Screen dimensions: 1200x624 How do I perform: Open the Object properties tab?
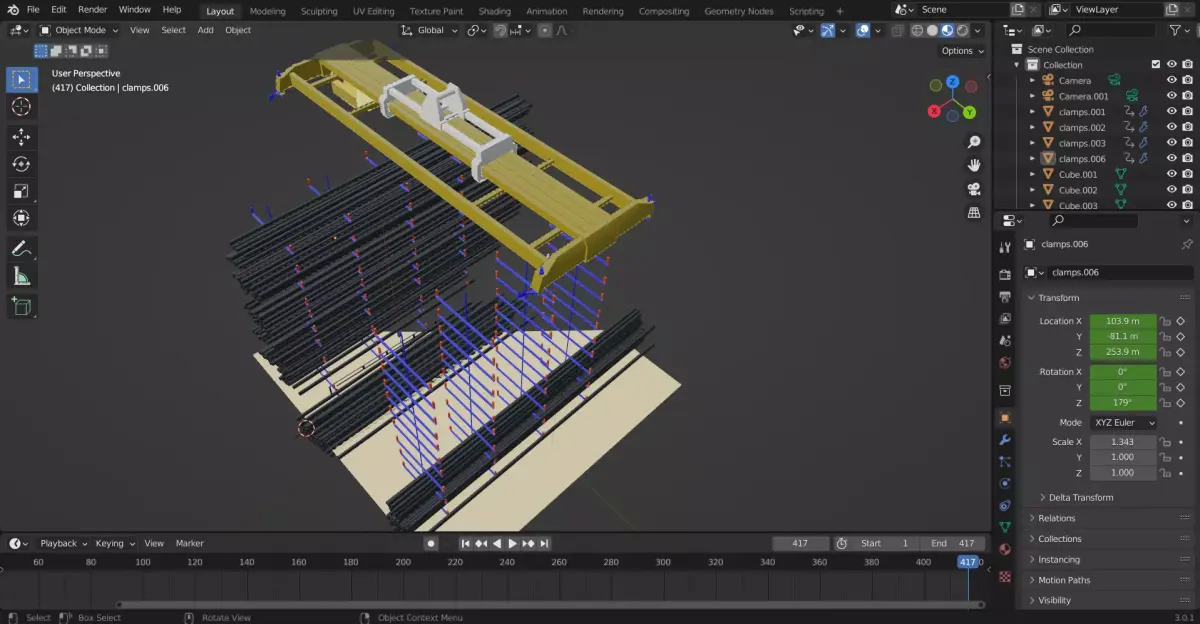coord(1005,417)
